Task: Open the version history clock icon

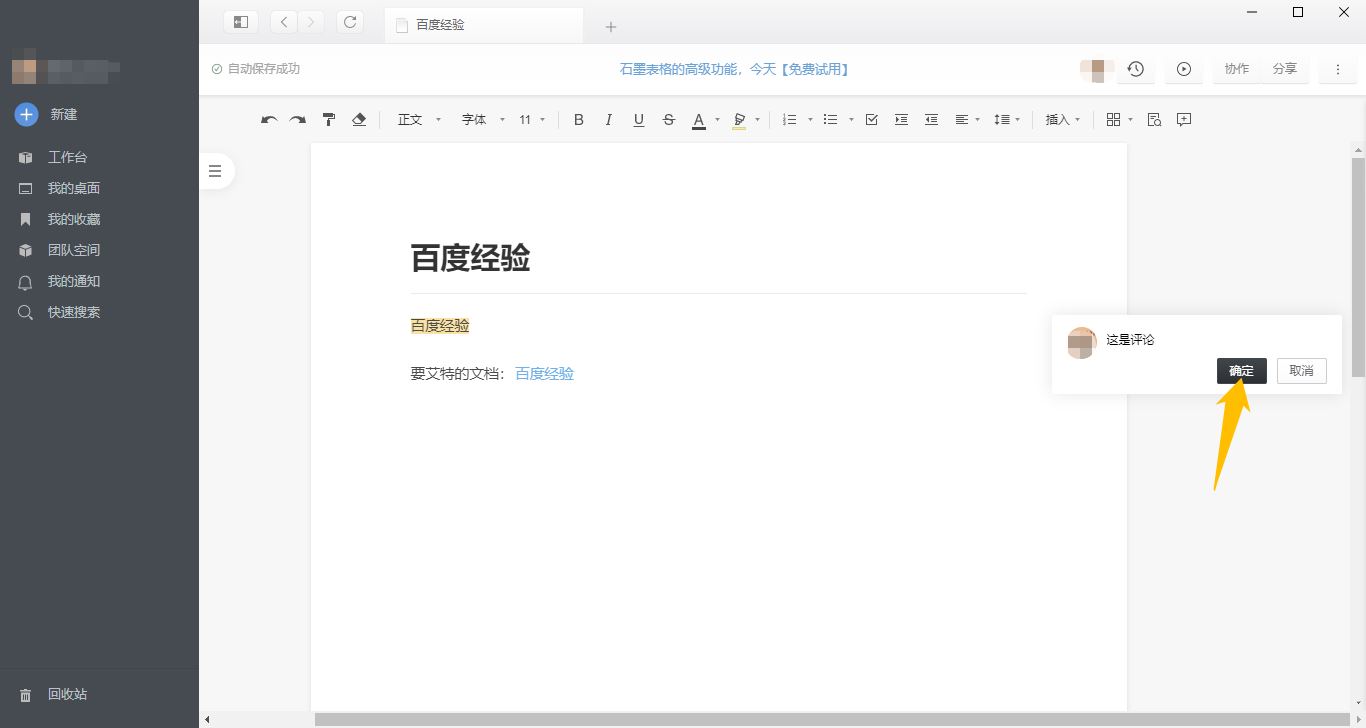Action: click(x=1136, y=69)
